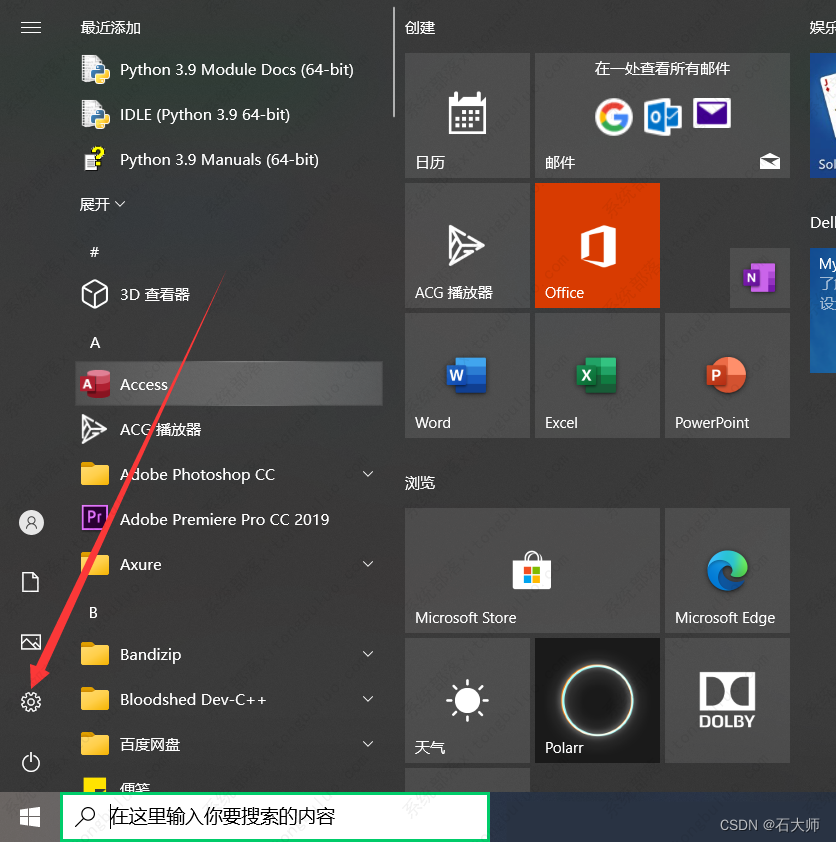Open the Documents icon in sidebar
Image resolution: width=836 pixels, height=842 pixels.
pos(31,582)
